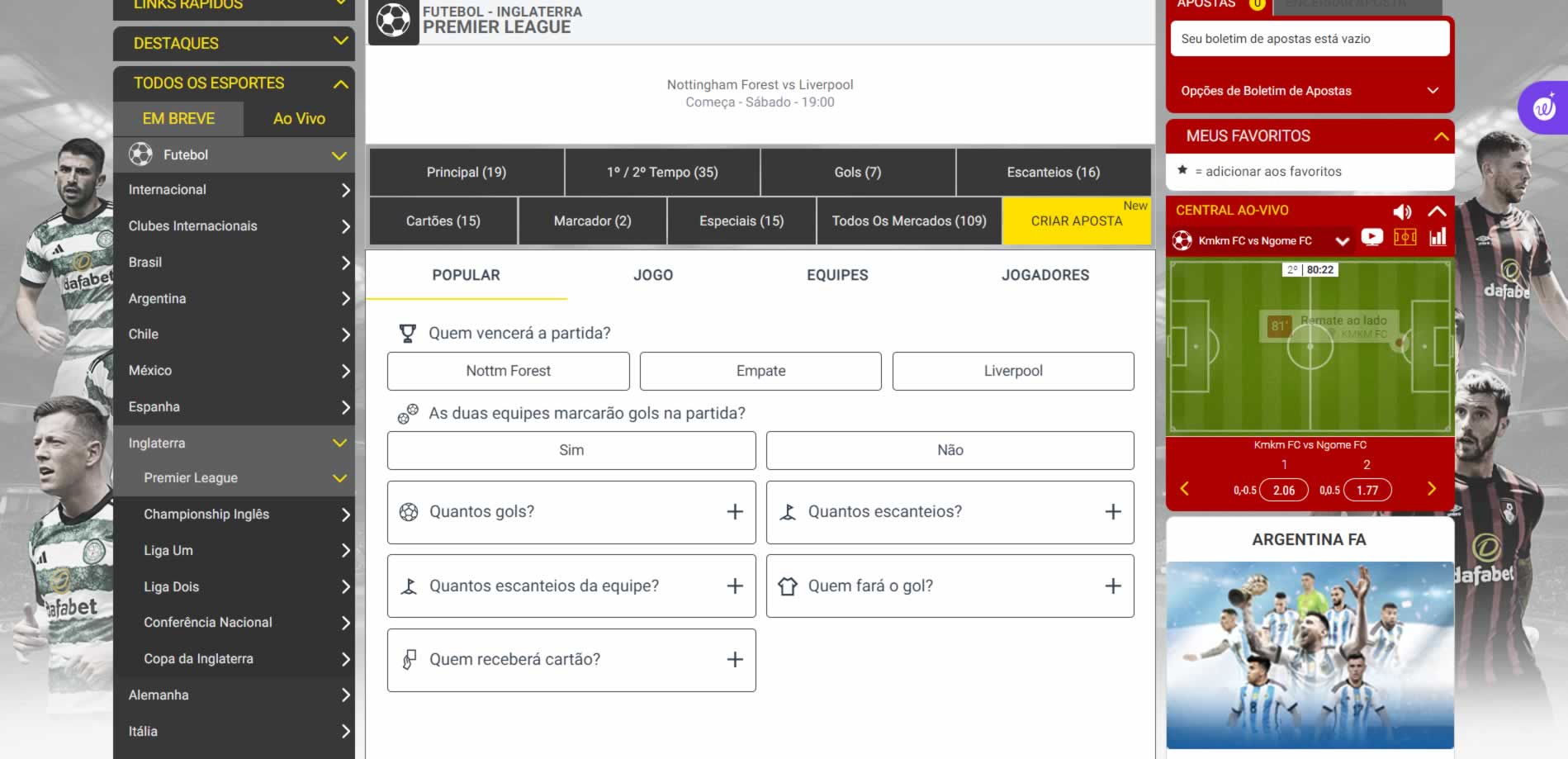Open the live video stream play icon

[1372, 238]
